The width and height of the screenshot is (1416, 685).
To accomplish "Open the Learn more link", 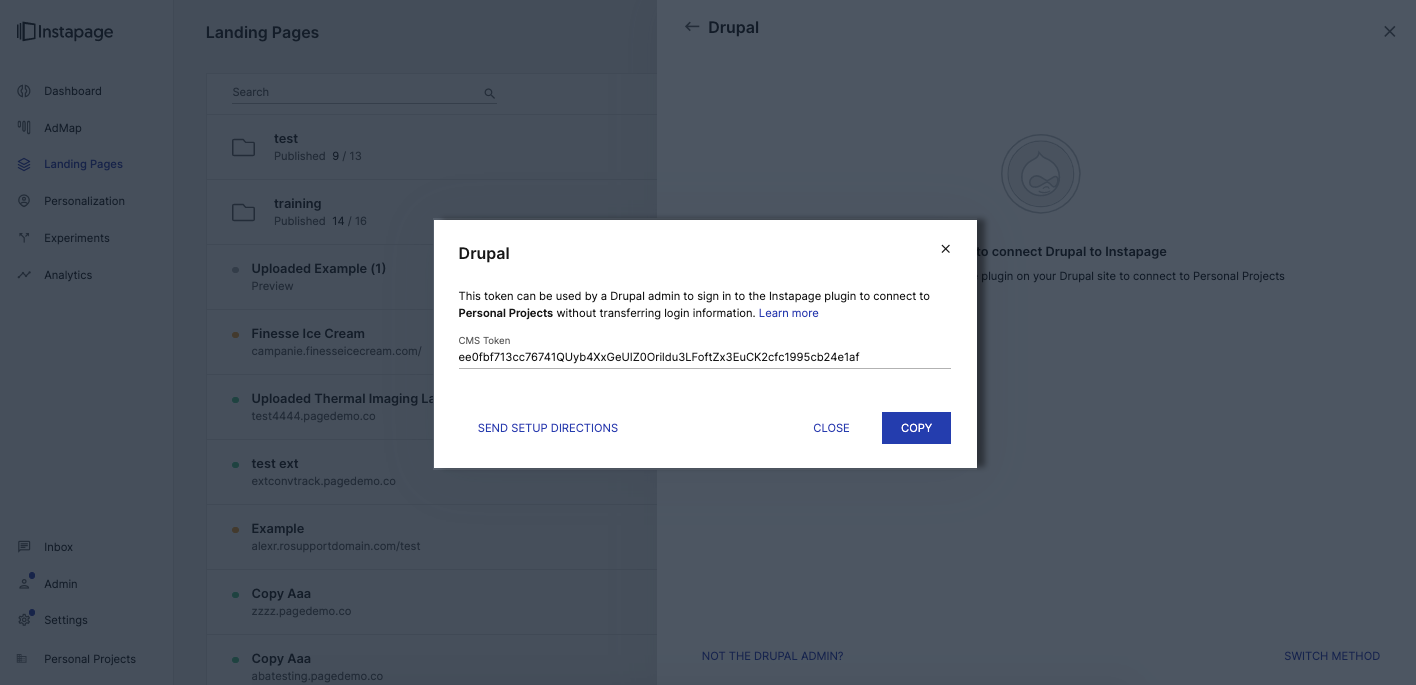I will [788, 313].
